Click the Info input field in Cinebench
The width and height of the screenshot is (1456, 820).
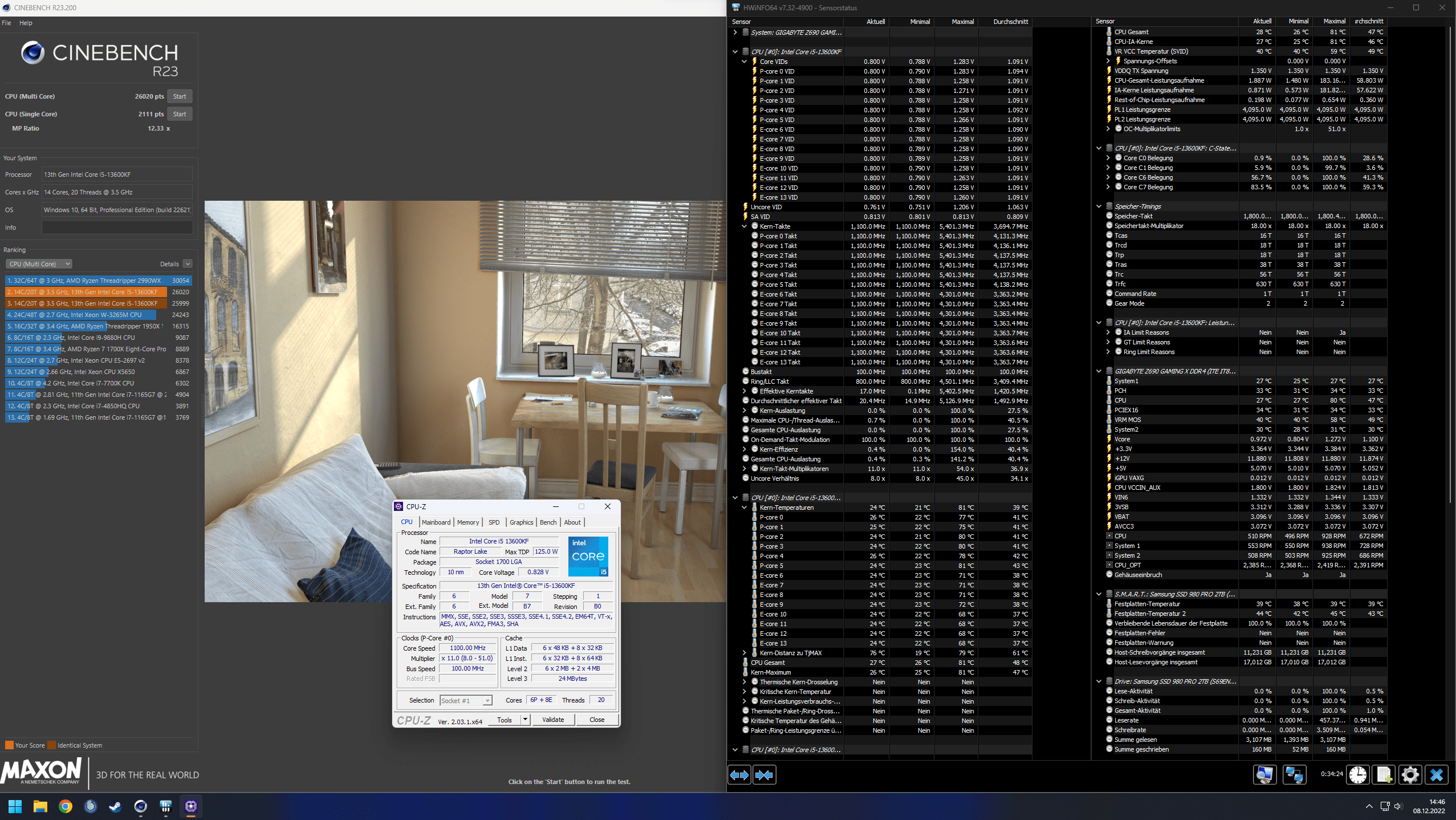pyautogui.click(x=117, y=228)
